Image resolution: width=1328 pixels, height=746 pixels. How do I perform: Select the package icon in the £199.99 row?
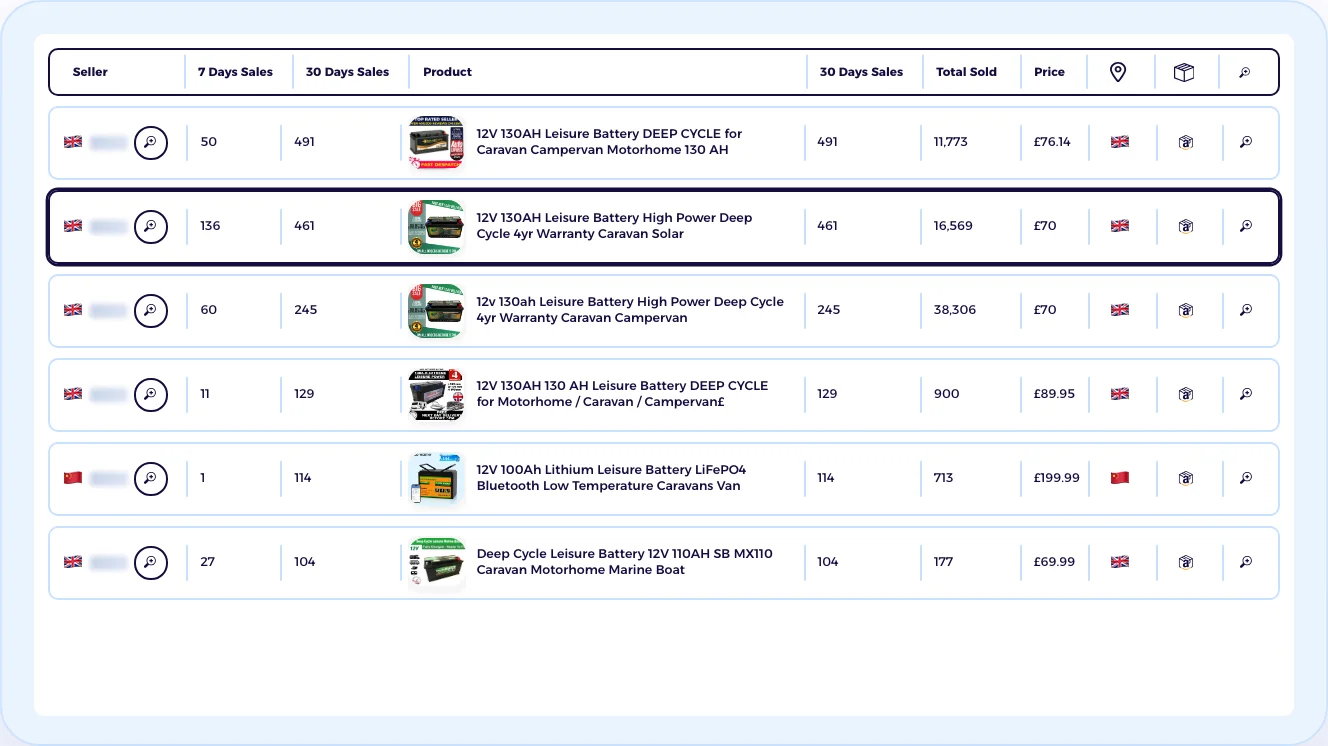pyautogui.click(x=1186, y=478)
